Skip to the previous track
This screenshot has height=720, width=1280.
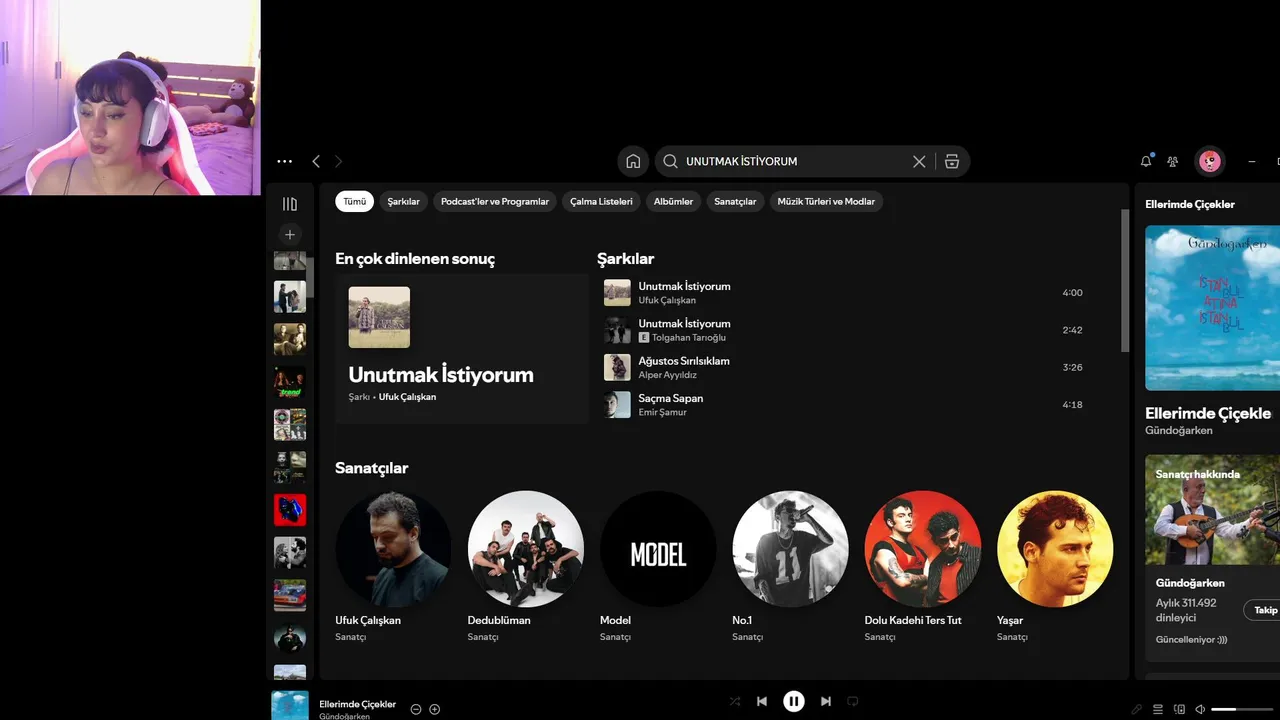(762, 701)
